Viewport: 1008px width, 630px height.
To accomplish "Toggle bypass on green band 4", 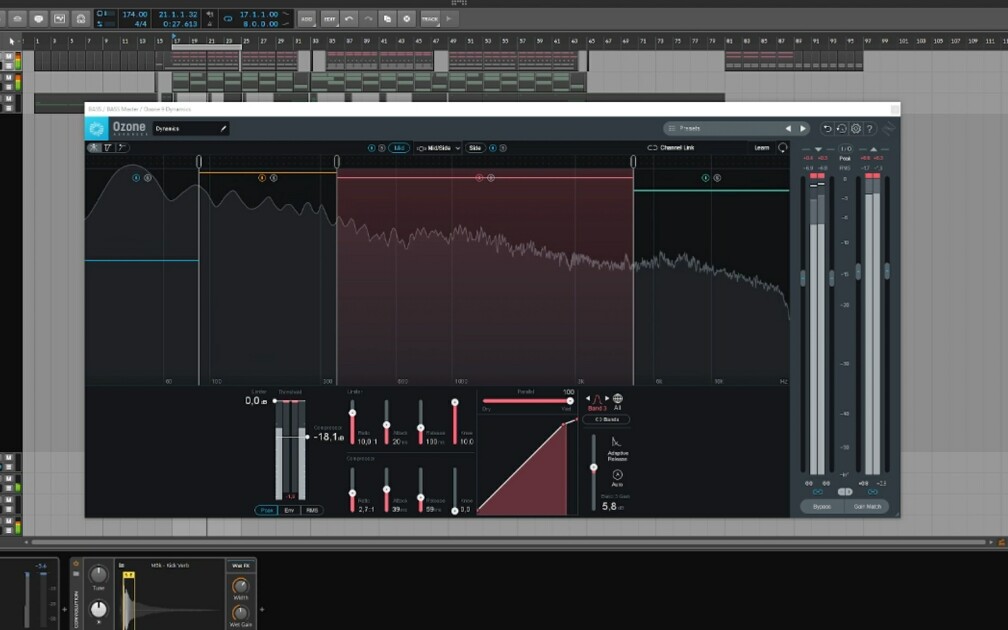I will point(705,177).
